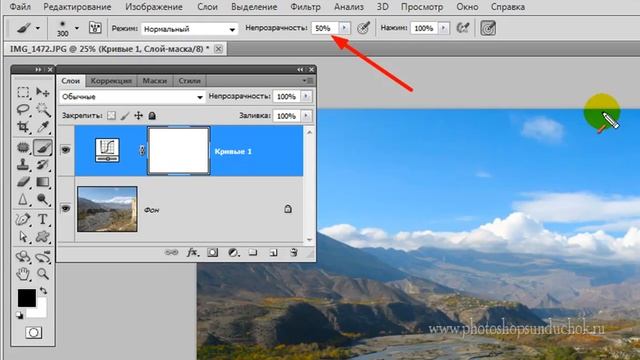Select the Pen tool
This screenshot has width=640, height=360.
click(23, 219)
